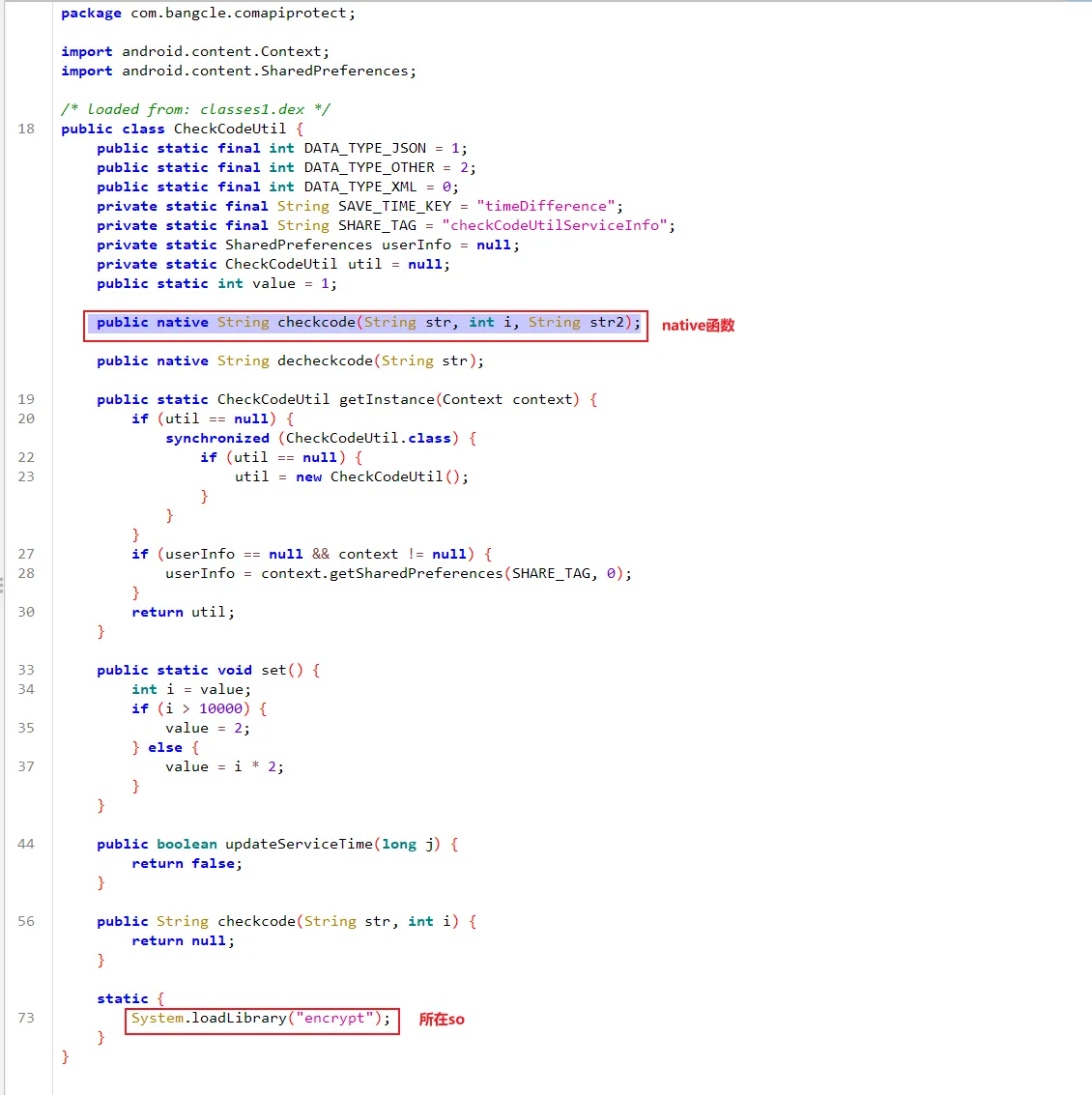Click the SAVE_TIME_KEY field name

coord(394,207)
